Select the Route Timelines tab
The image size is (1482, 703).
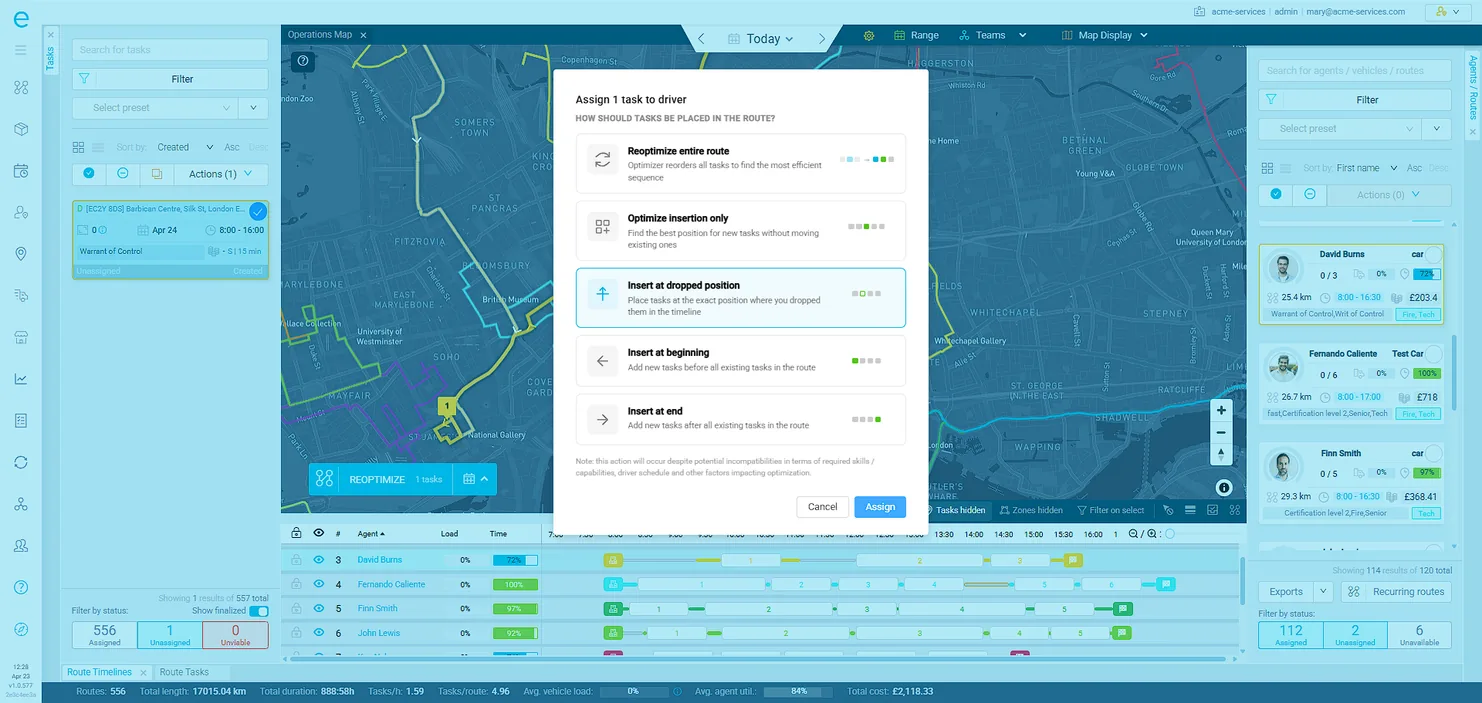click(99, 672)
